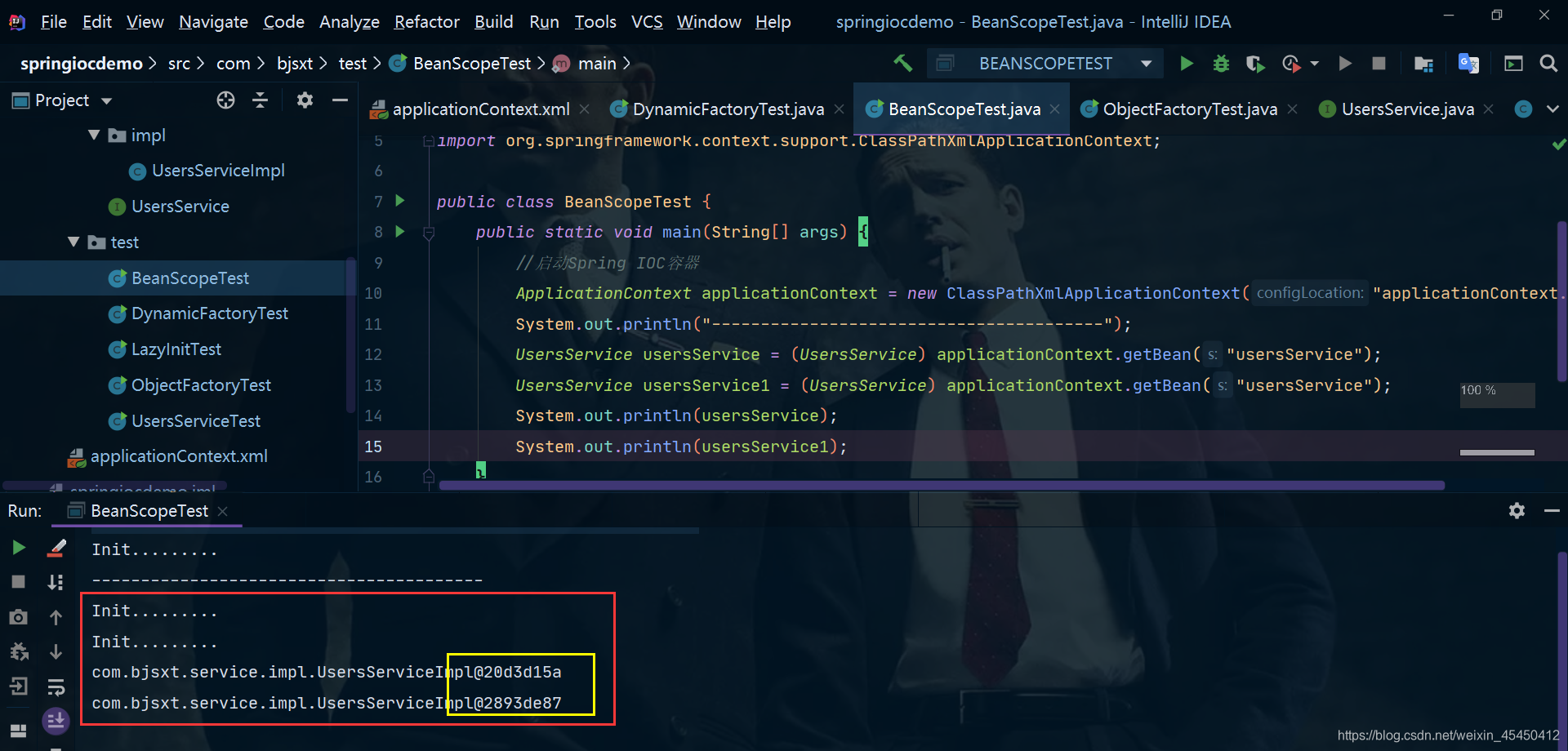Open the Refactor menu

click(426, 22)
